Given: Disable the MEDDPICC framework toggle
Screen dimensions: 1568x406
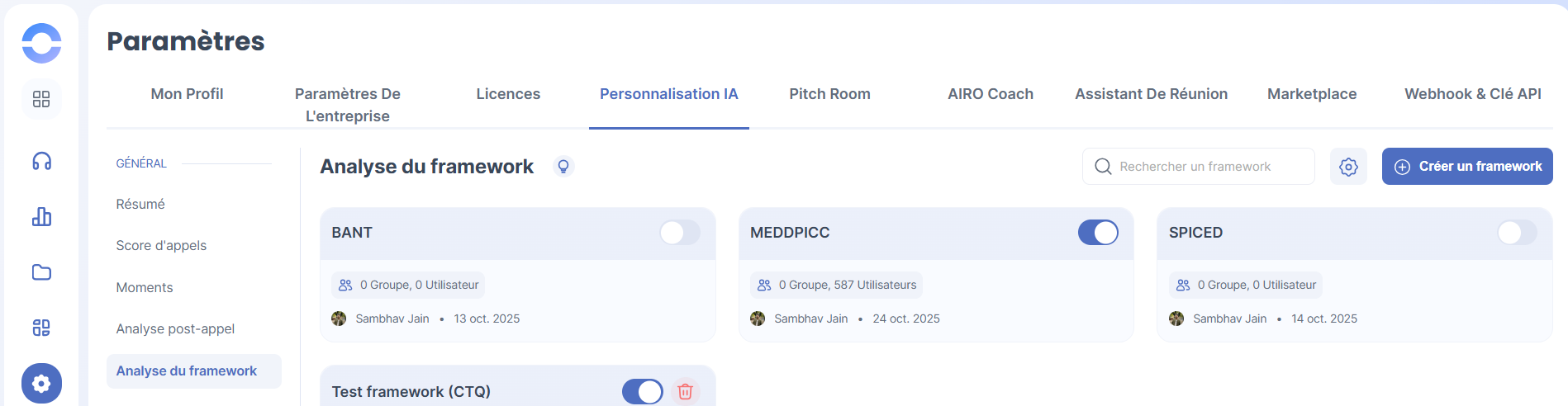Looking at the screenshot, I should (1098, 233).
